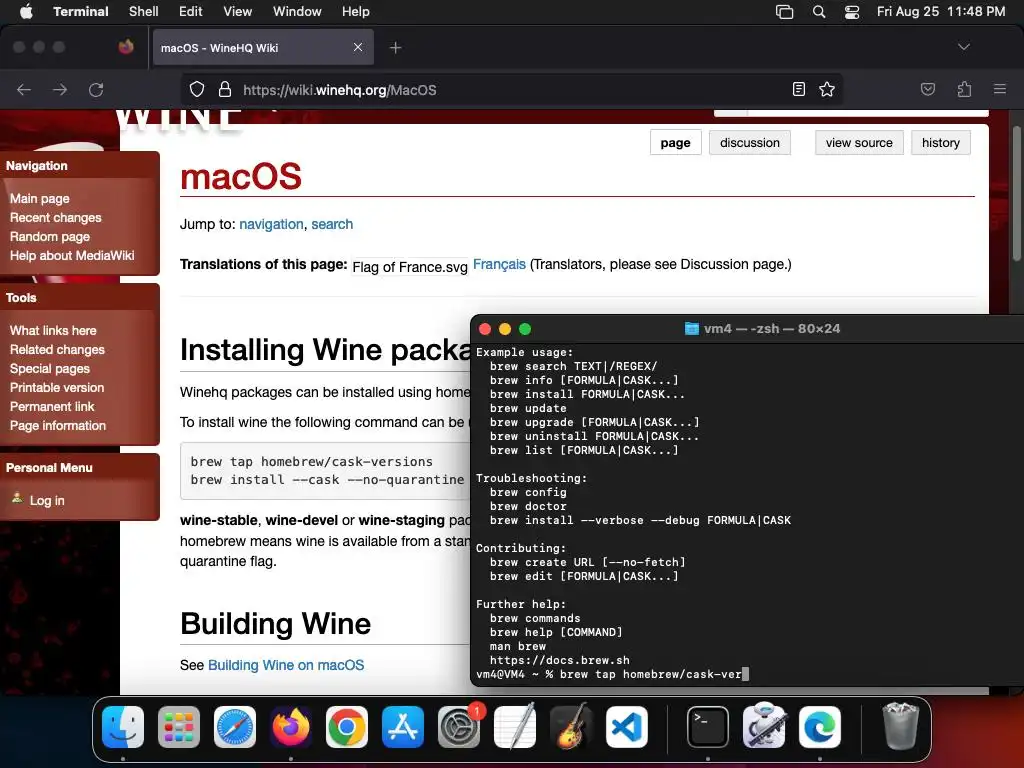Open the Français translation link
This screenshot has height=768, width=1024.
[x=499, y=264]
